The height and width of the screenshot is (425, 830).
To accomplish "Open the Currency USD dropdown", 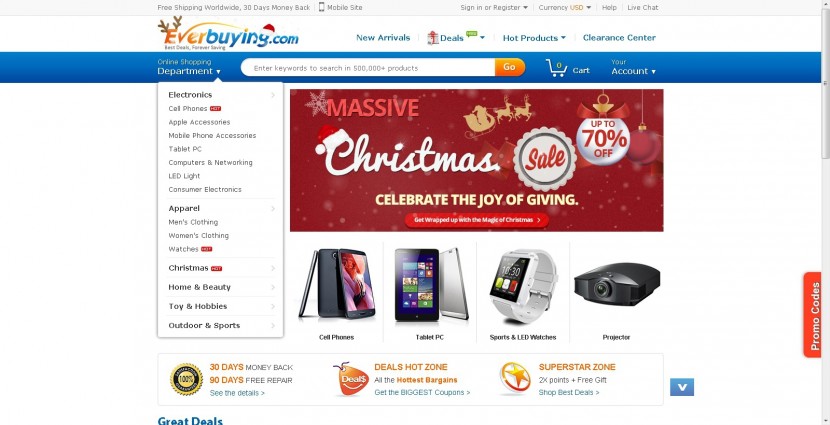I will 565,7.
